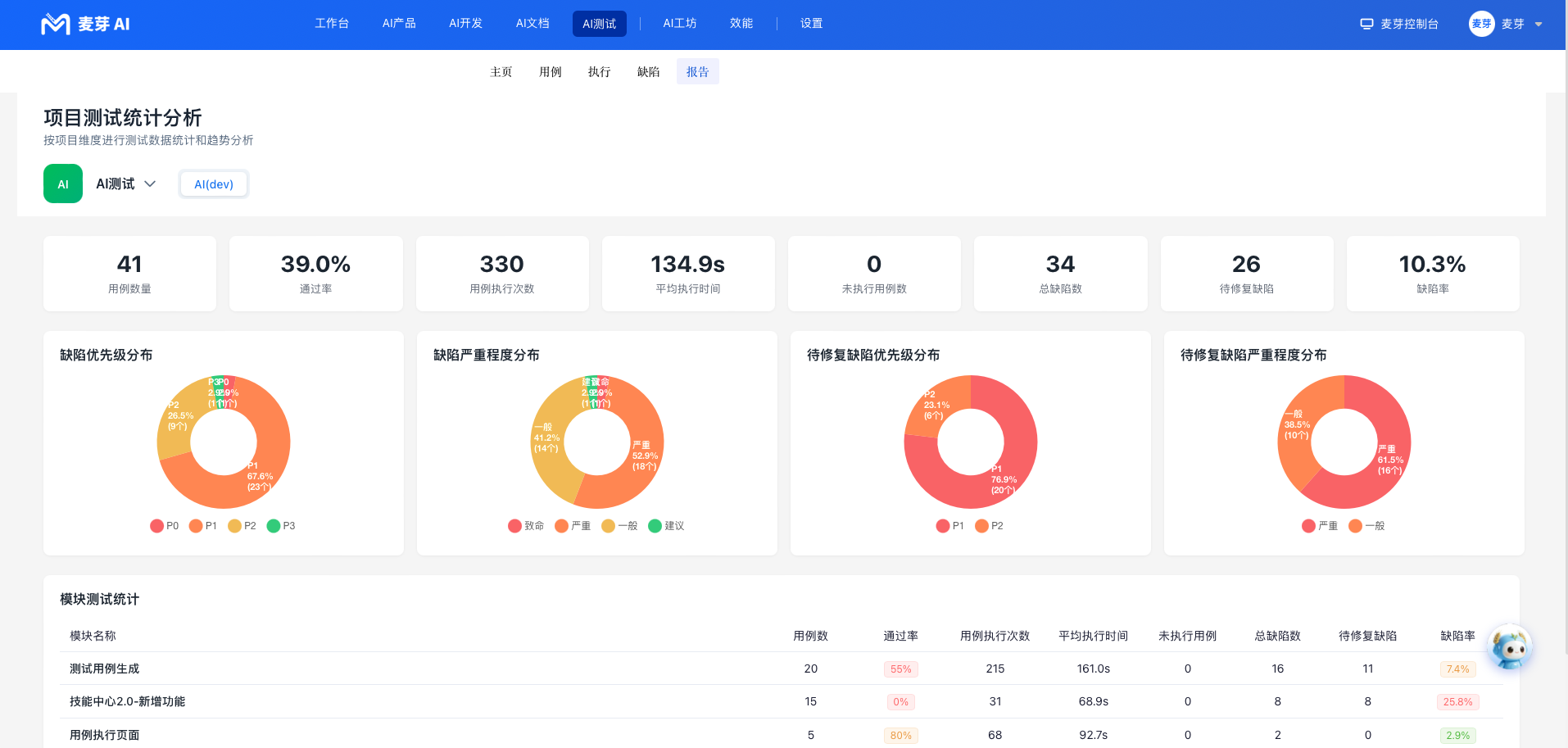Toggle P2 legend in 待修复缺陷优先级分布 chart
This screenshot has height=748, width=1568.
989,526
